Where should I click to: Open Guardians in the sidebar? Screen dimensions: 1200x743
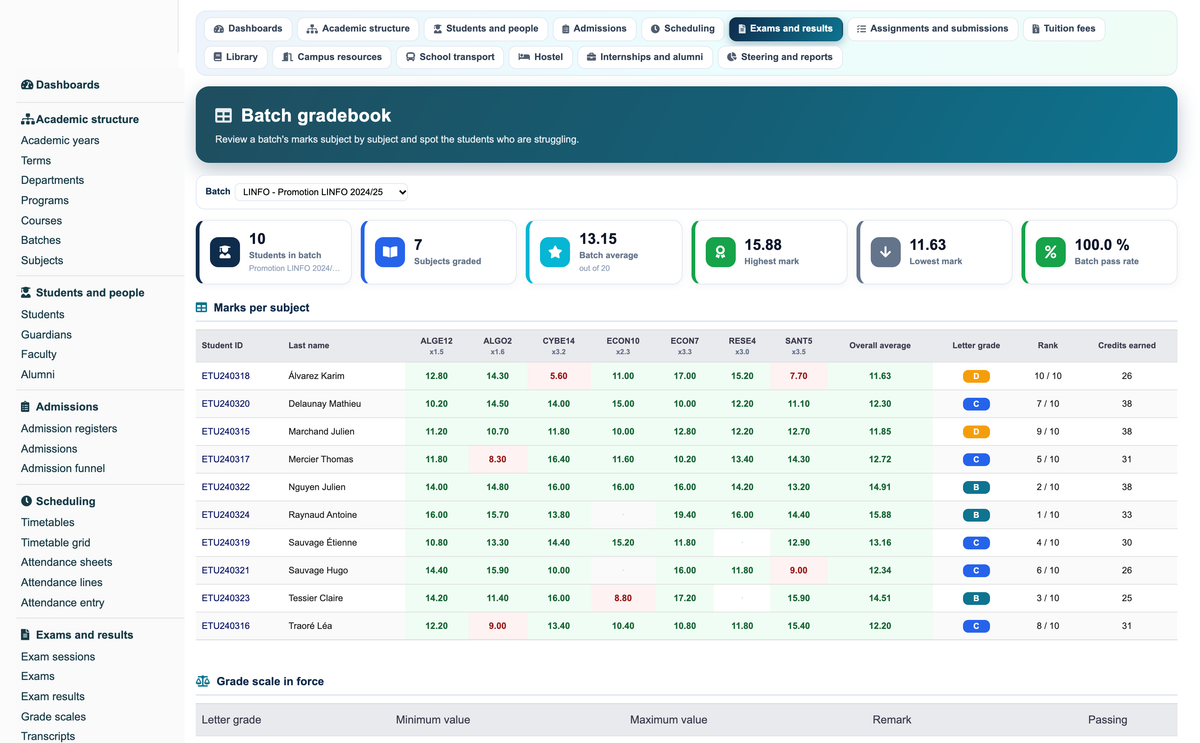tap(46, 335)
